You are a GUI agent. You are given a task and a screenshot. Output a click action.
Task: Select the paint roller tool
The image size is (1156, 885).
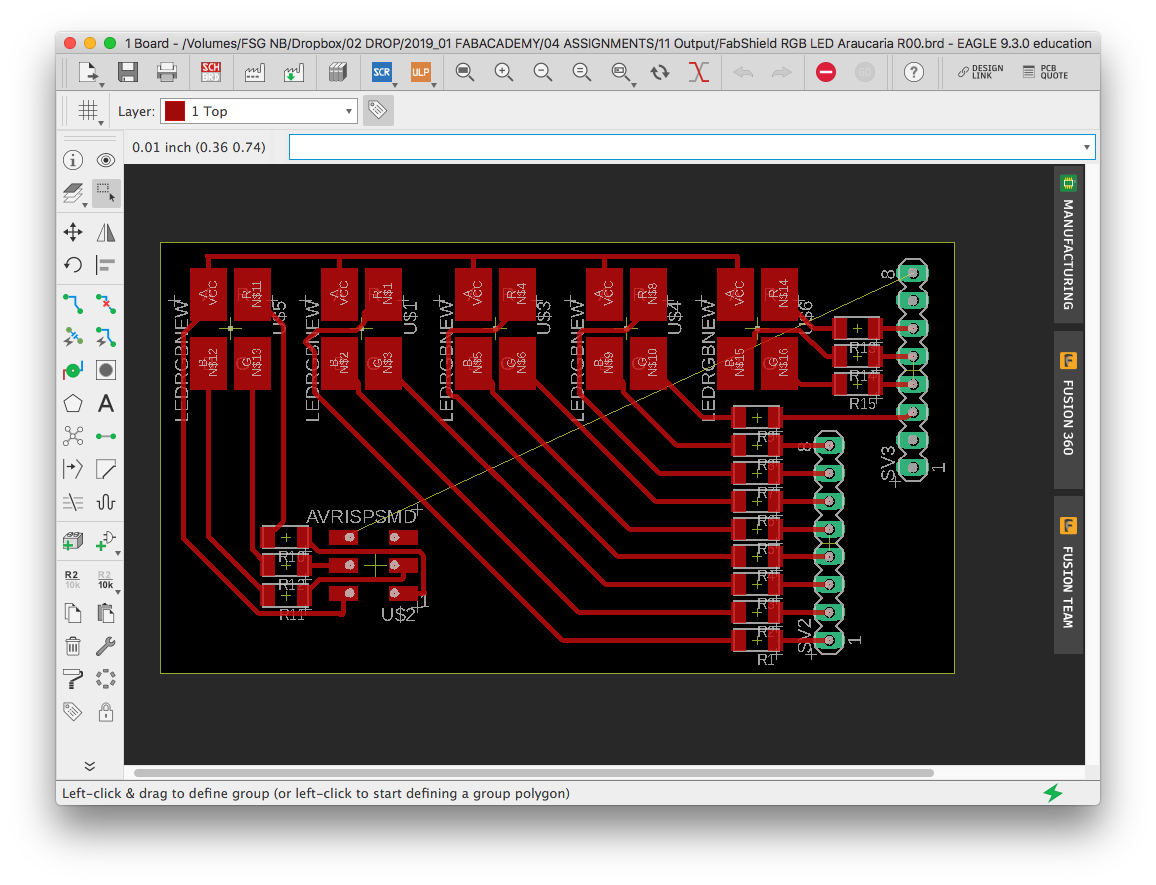click(72, 678)
